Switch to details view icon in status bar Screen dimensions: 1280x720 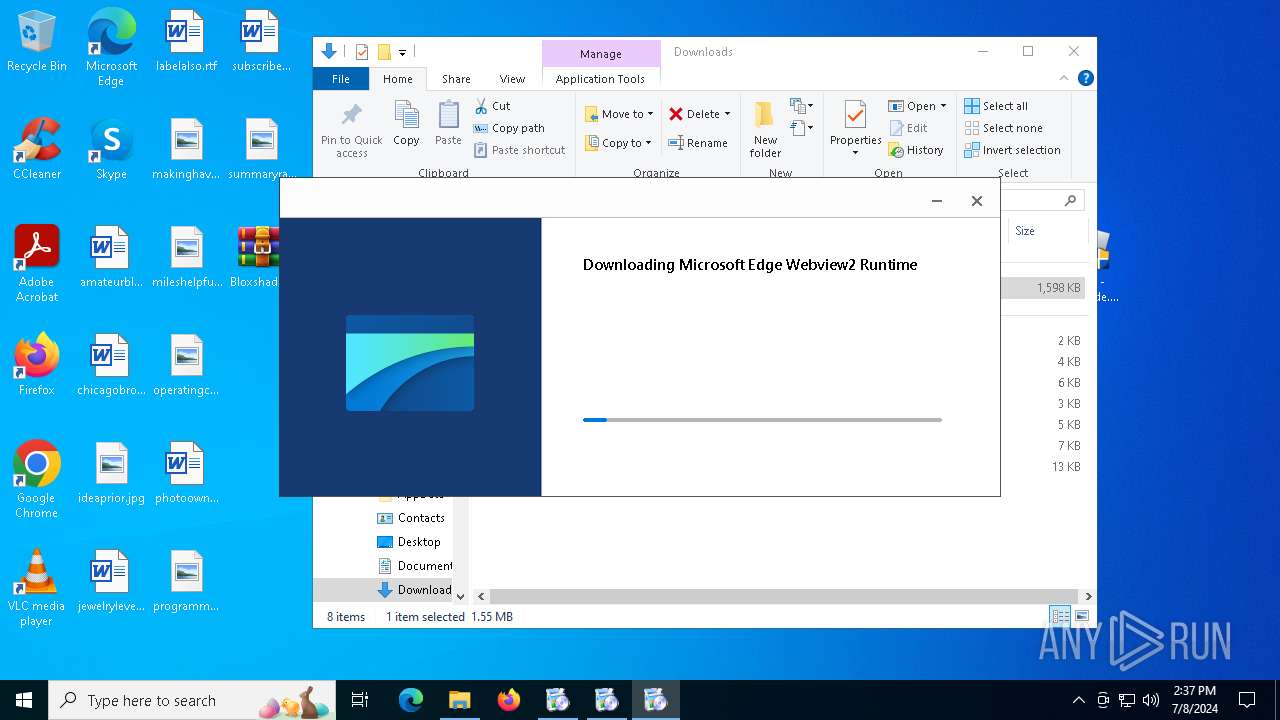(1059, 616)
